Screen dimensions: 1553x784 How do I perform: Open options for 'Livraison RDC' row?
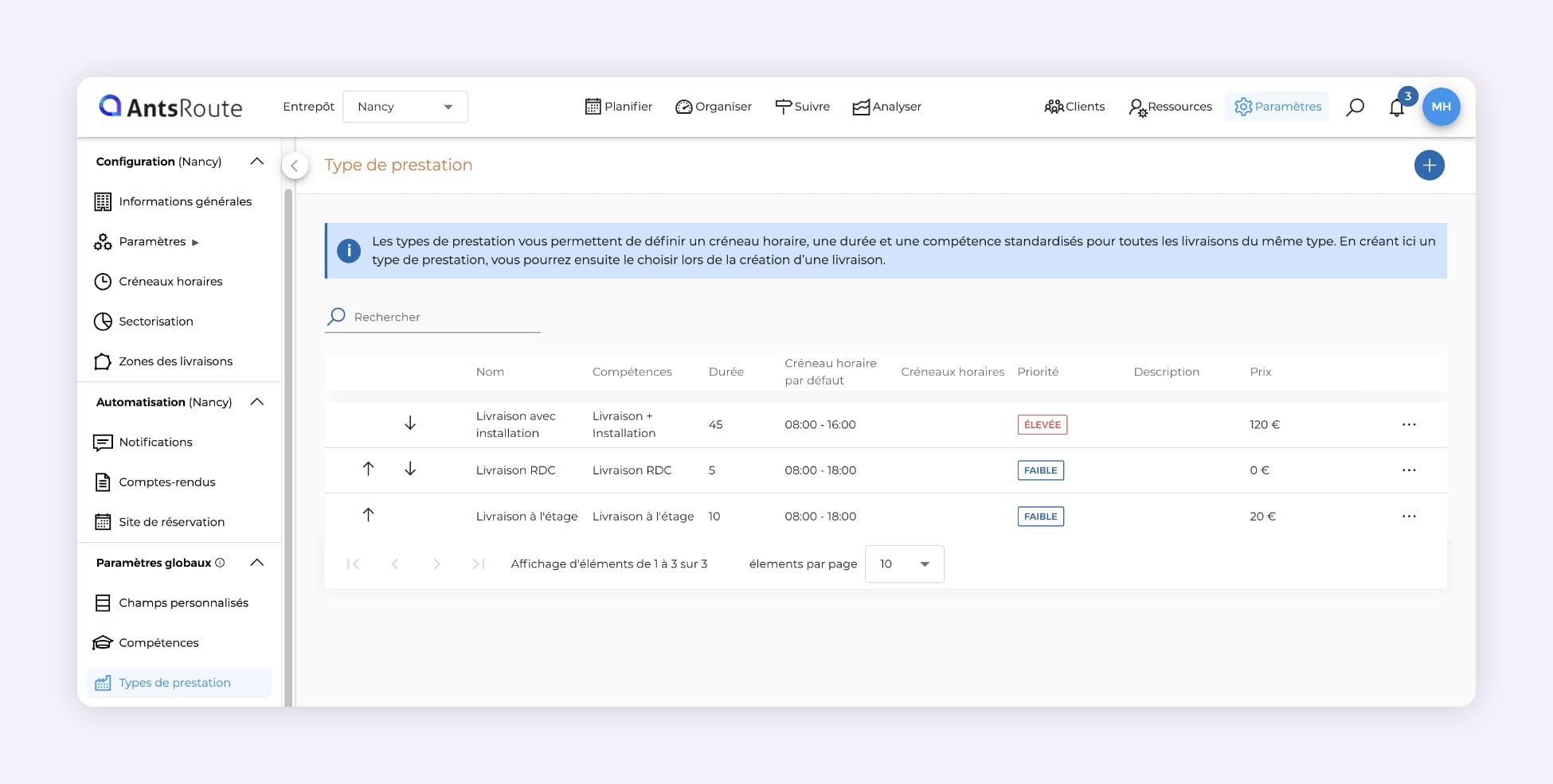(x=1409, y=470)
